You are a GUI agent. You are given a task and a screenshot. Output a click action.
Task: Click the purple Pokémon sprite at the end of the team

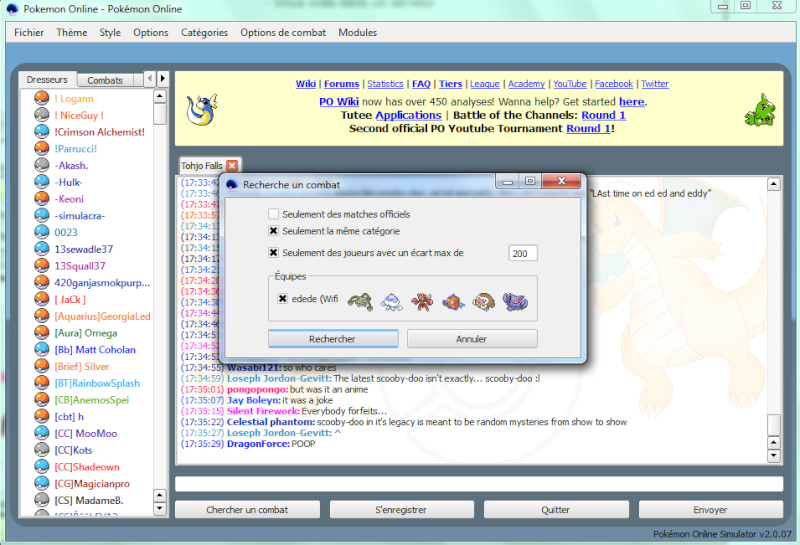tap(515, 302)
